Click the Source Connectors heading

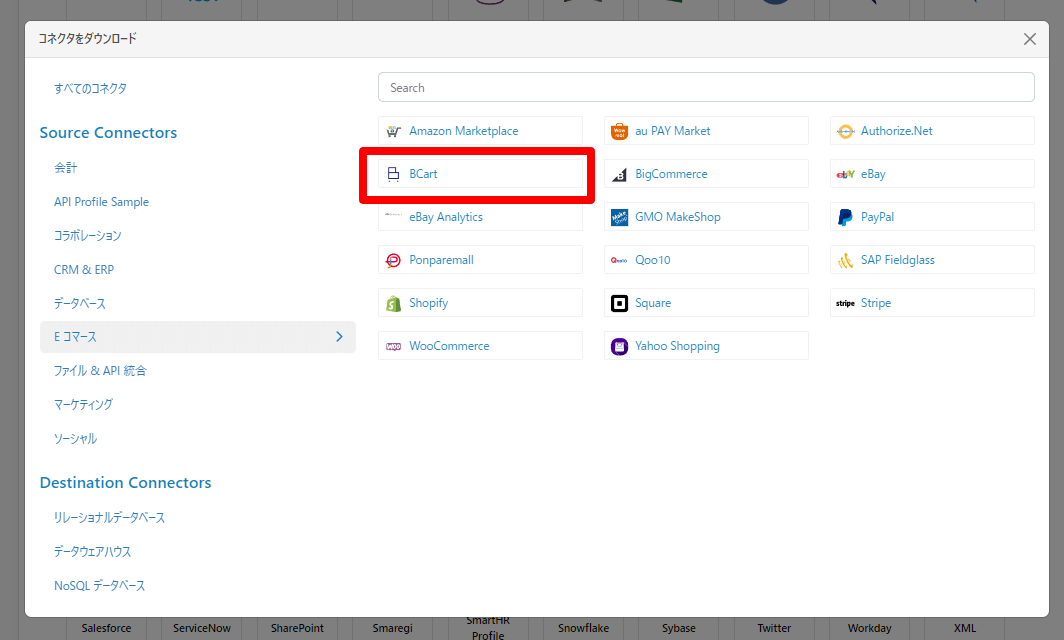pyautogui.click(x=108, y=132)
